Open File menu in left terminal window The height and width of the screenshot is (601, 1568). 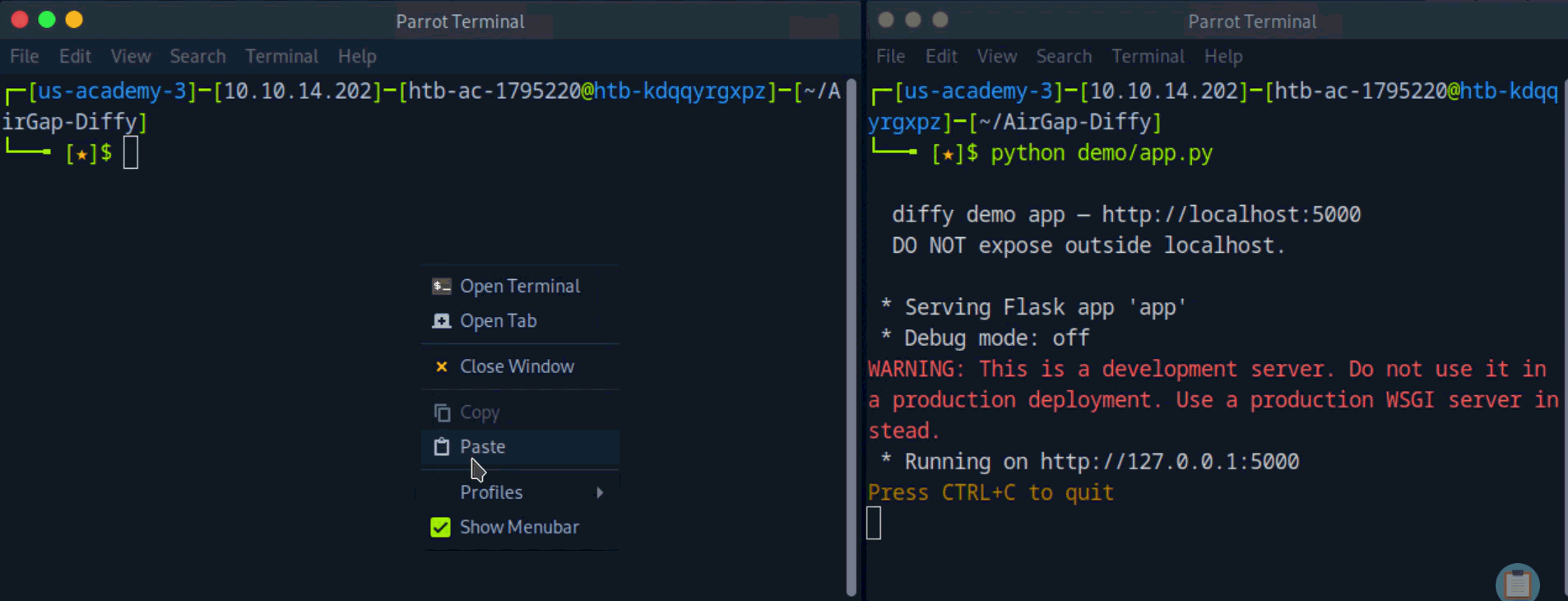click(25, 56)
